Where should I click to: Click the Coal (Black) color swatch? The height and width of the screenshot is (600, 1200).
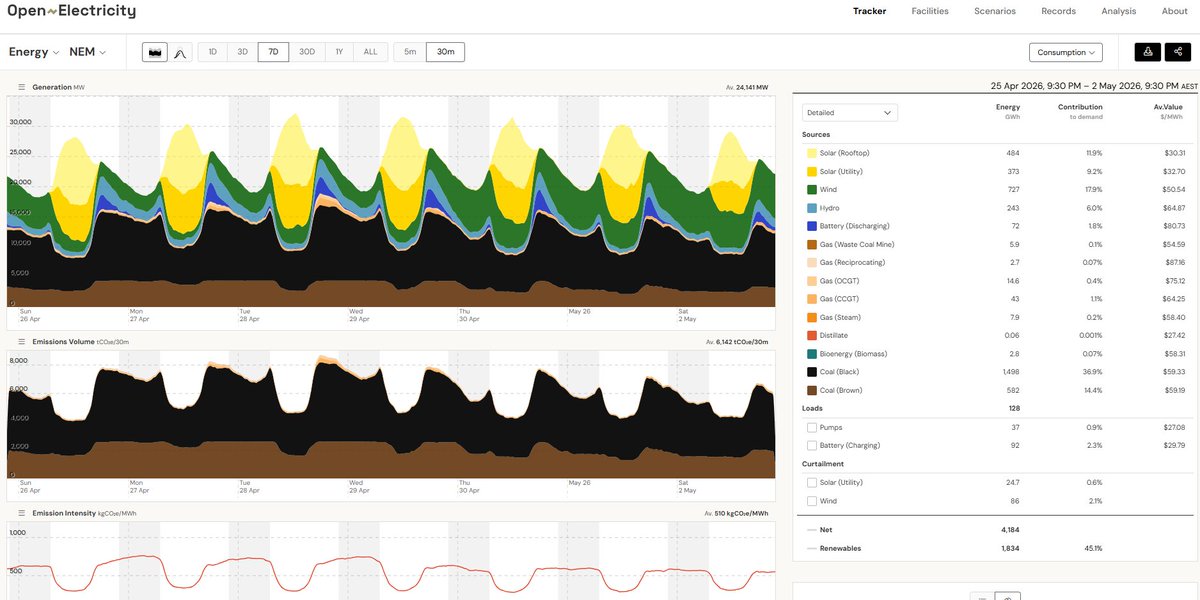pyautogui.click(x=812, y=372)
